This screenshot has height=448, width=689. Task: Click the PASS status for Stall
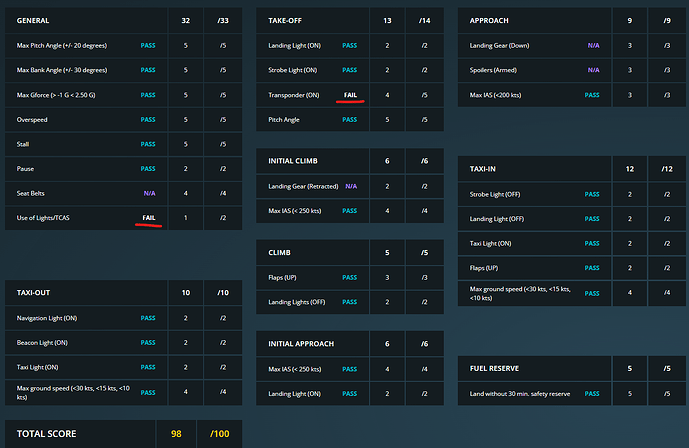[148, 144]
